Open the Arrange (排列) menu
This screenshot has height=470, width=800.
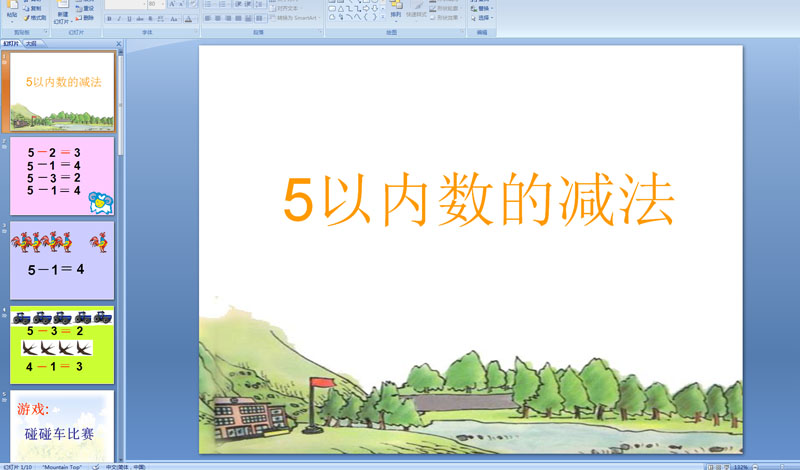[x=395, y=10]
